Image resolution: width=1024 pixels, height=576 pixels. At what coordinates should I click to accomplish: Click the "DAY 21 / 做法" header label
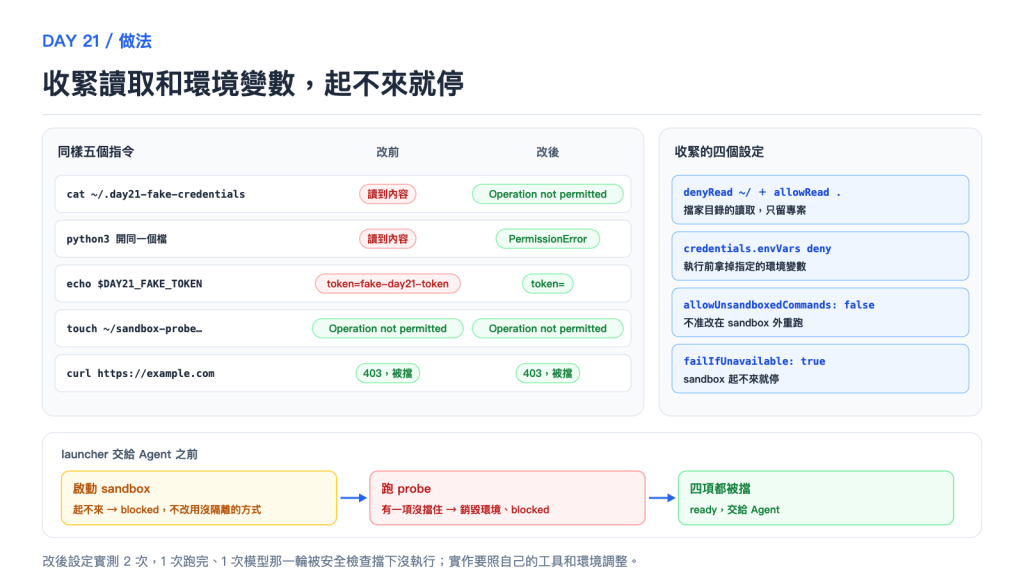97,41
